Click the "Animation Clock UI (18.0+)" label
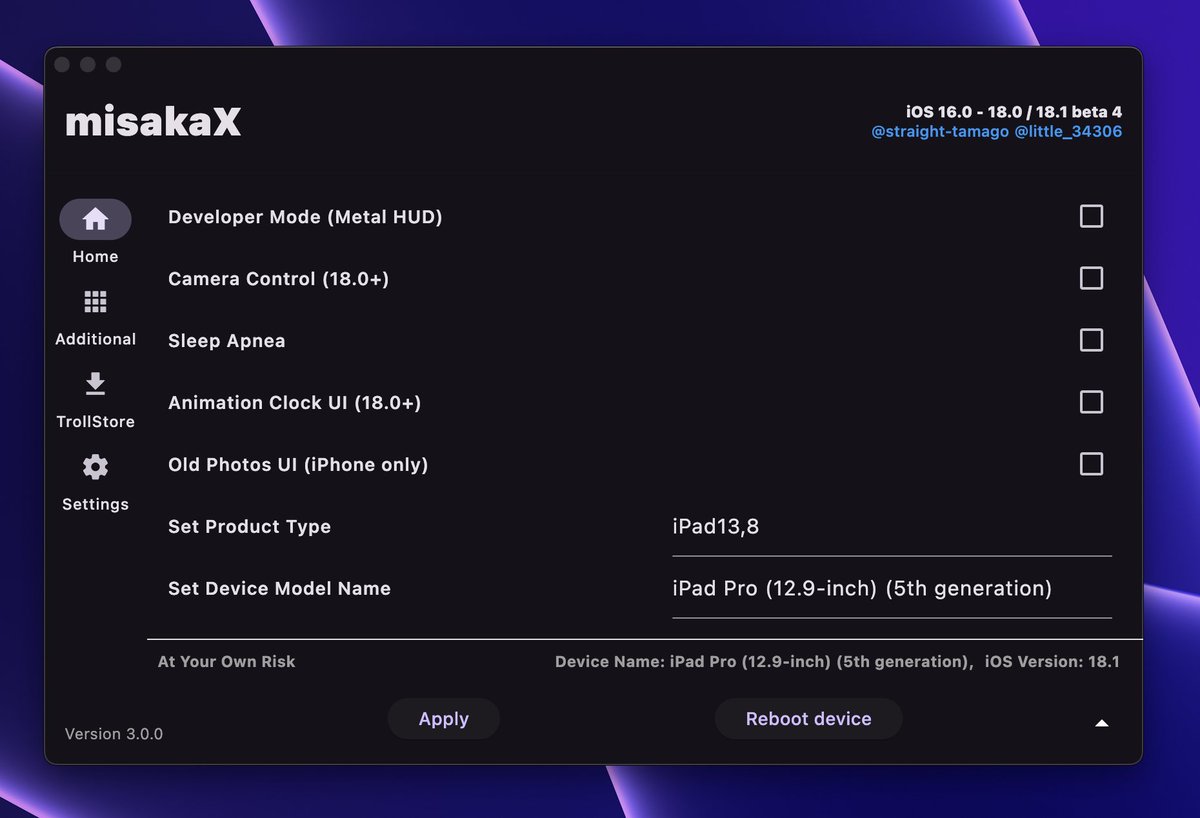1200x818 pixels. pos(294,403)
